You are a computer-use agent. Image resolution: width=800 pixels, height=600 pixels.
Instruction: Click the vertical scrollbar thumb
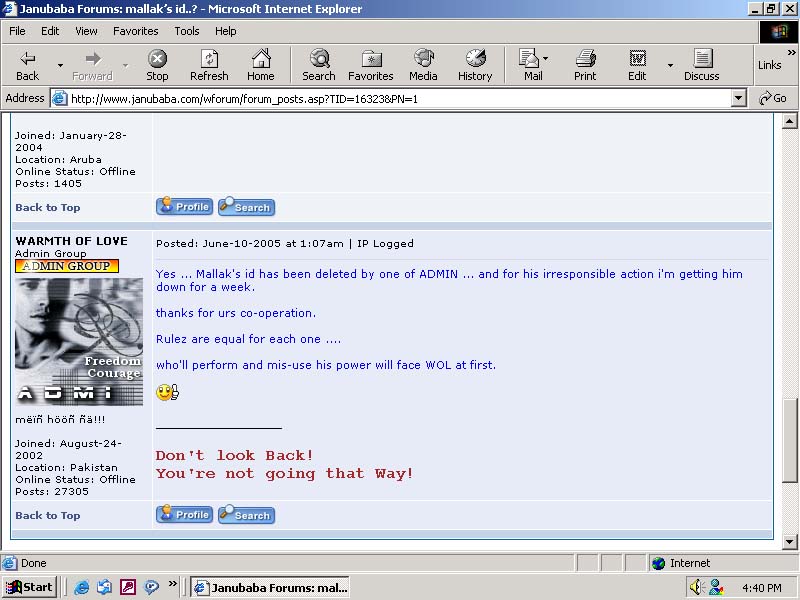[x=790, y=440]
